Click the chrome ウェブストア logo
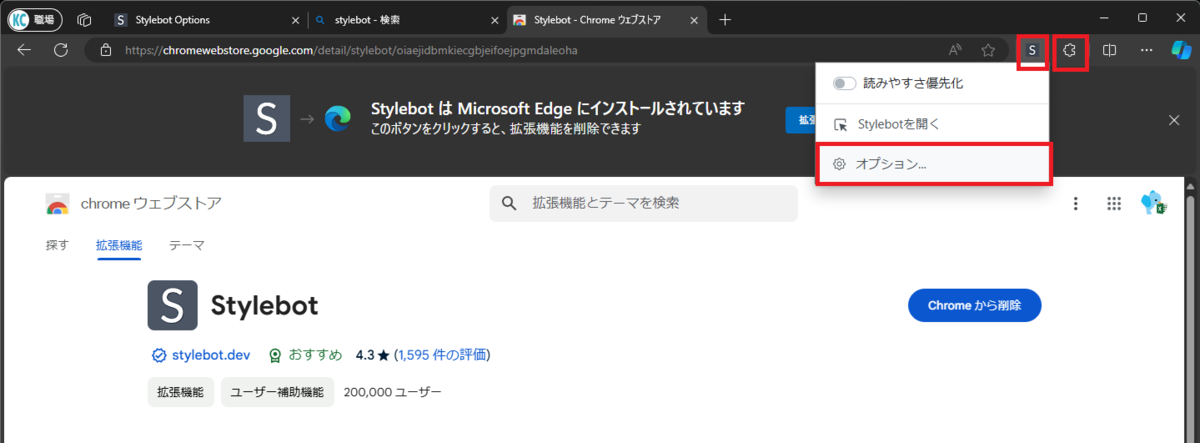 pos(134,204)
